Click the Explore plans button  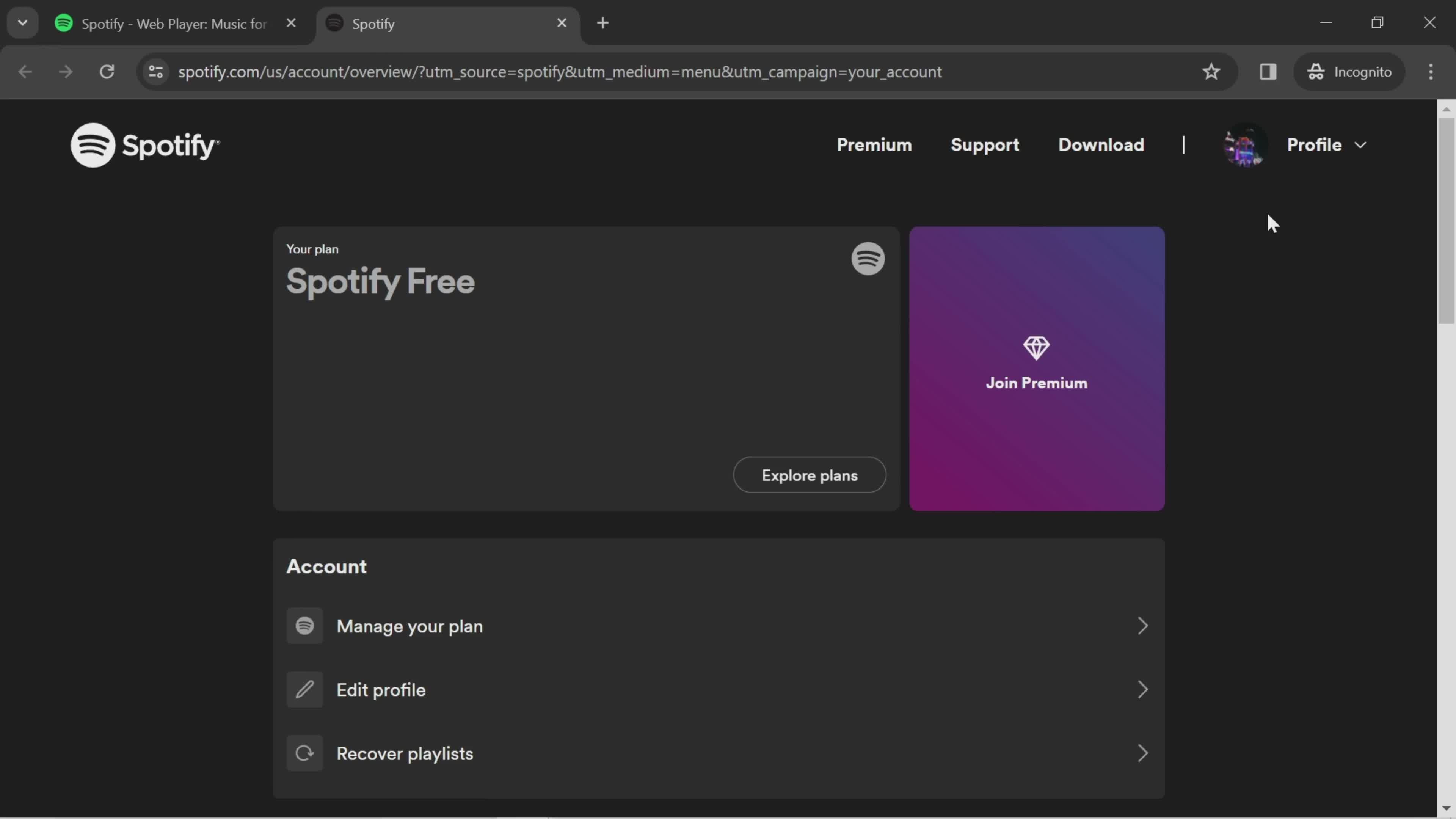[810, 475]
